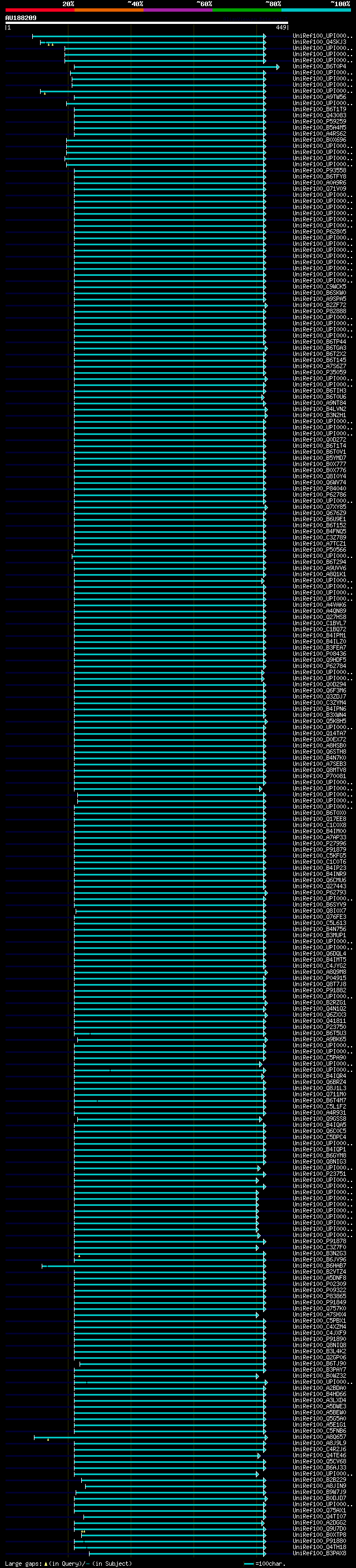The width and height of the screenshot is (356, 1568).
Task: Select hit UniRef100_B9W7J9
Action: point(319,1492)
